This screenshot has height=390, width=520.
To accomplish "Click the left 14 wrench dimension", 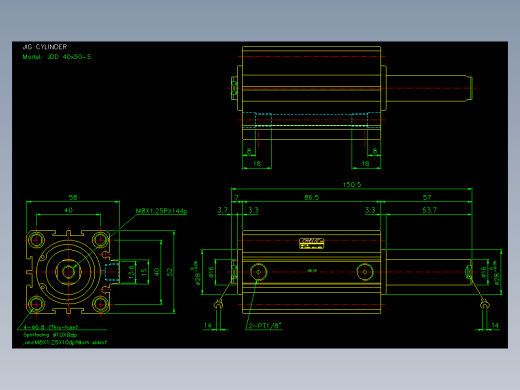I will coord(208,325).
